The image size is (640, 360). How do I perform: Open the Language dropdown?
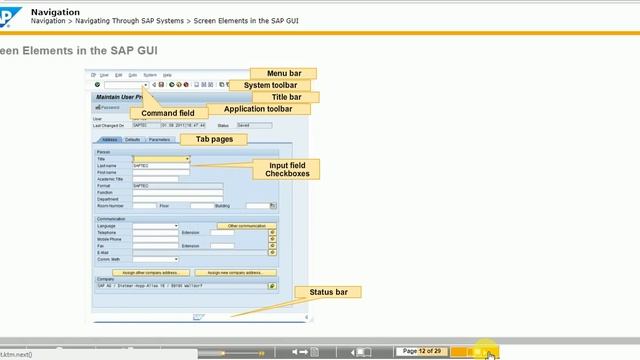pos(176,226)
